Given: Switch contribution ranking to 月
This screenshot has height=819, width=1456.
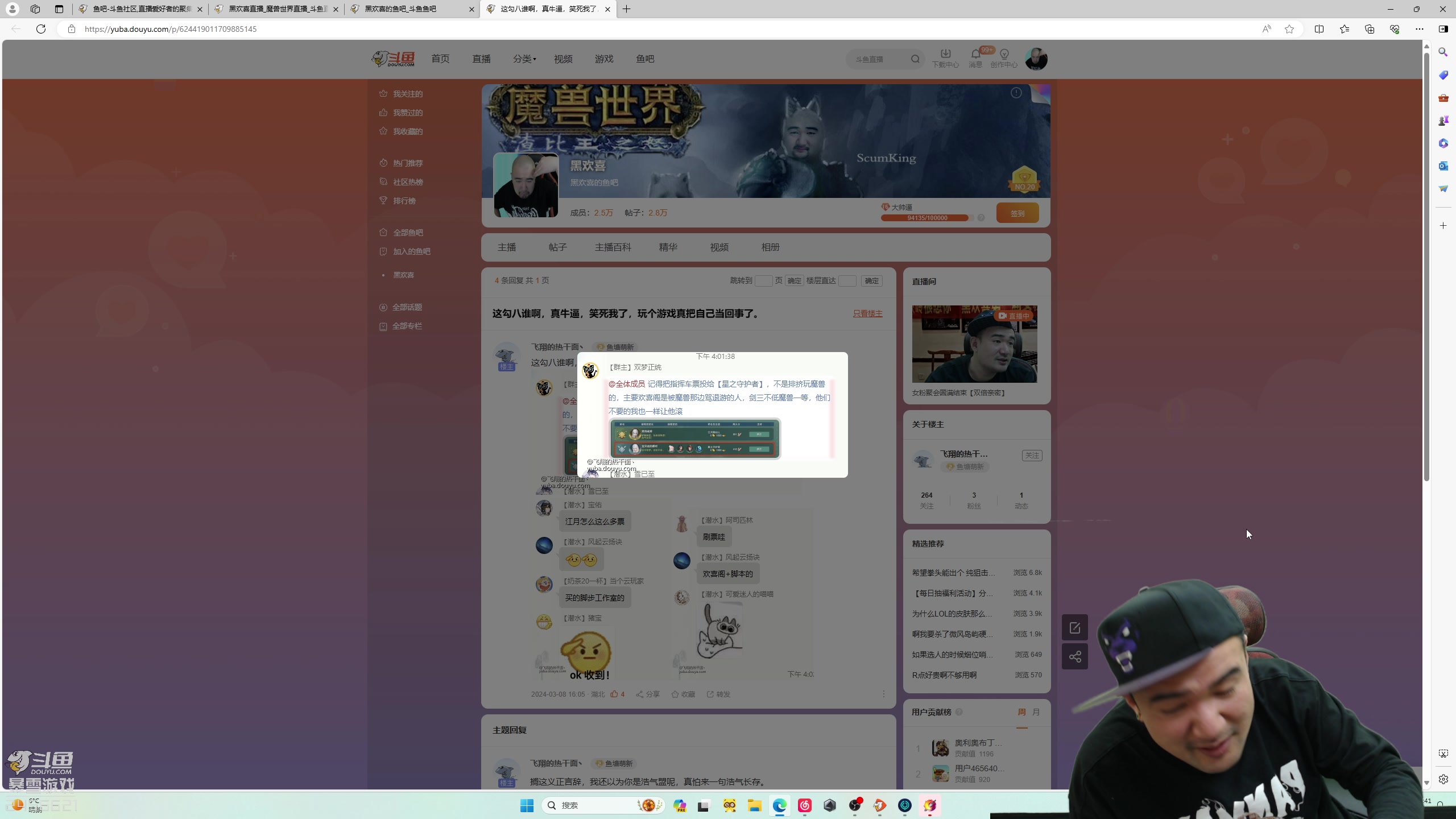Looking at the screenshot, I should click(1036, 712).
